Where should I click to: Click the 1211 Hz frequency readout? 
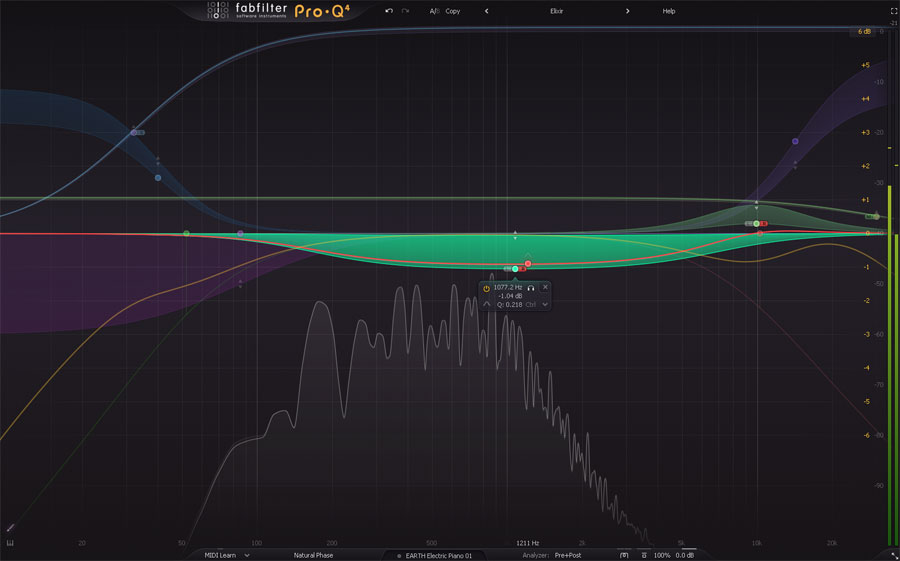pos(527,543)
